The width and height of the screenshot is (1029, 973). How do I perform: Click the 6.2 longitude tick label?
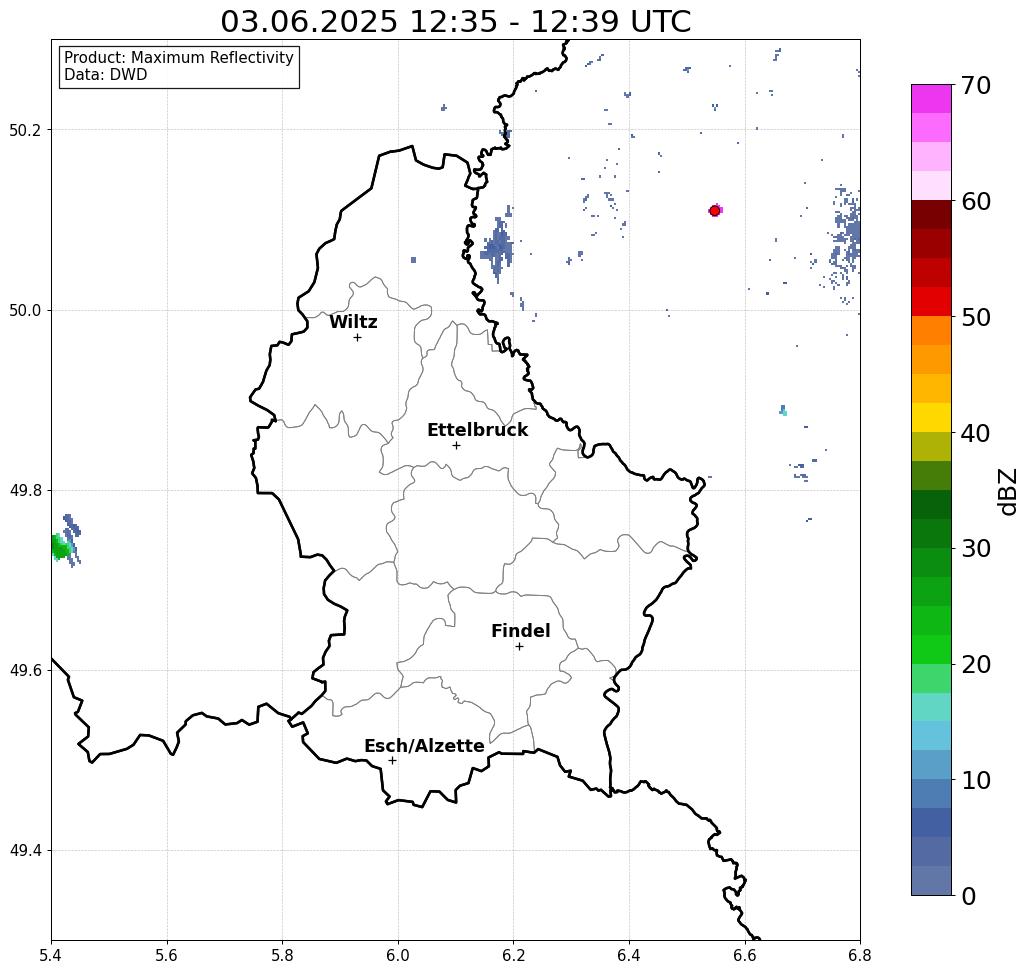(x=514, y=955)
